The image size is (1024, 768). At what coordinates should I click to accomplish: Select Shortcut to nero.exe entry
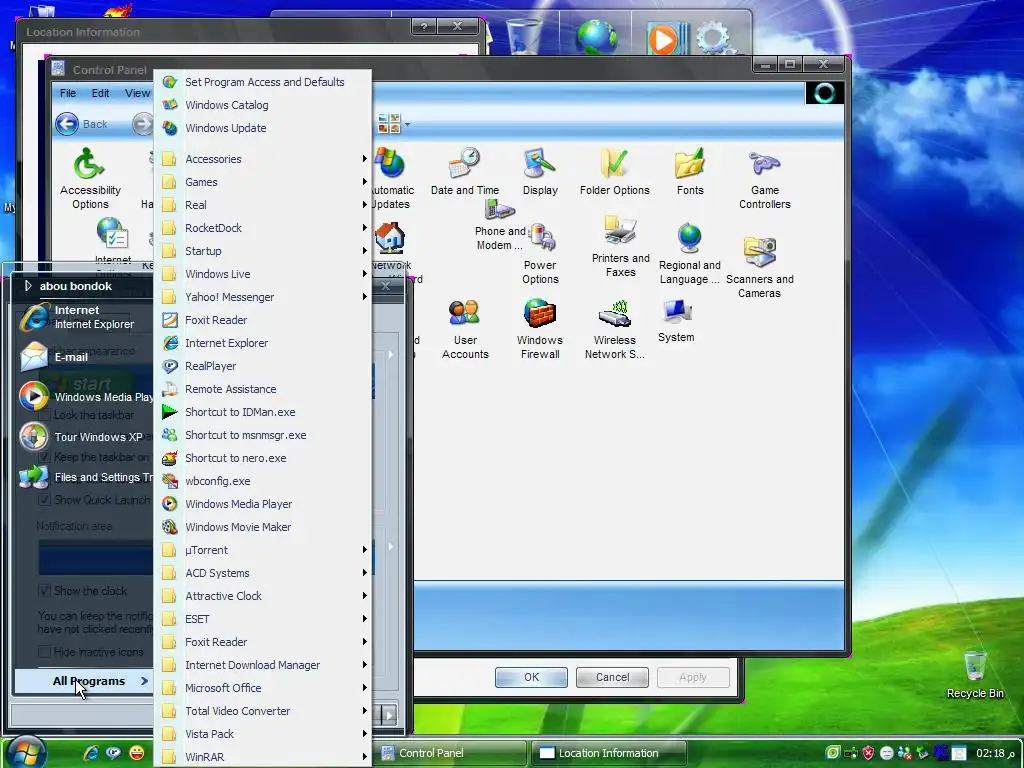coord(263,458)
